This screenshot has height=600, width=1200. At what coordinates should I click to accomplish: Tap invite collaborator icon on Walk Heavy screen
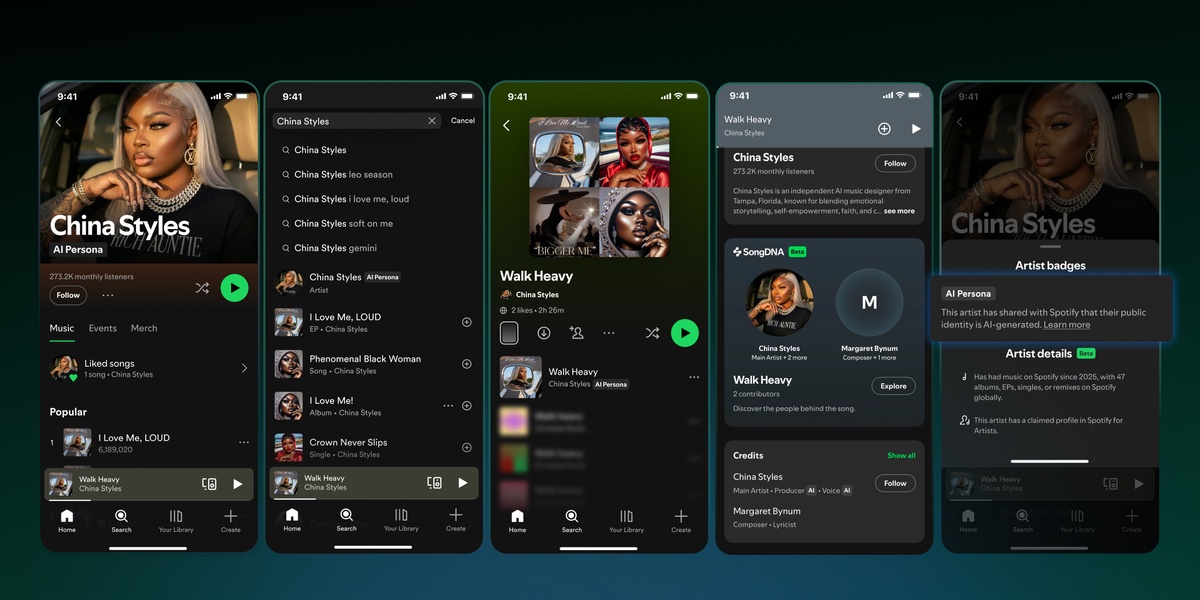pos(576,333)
